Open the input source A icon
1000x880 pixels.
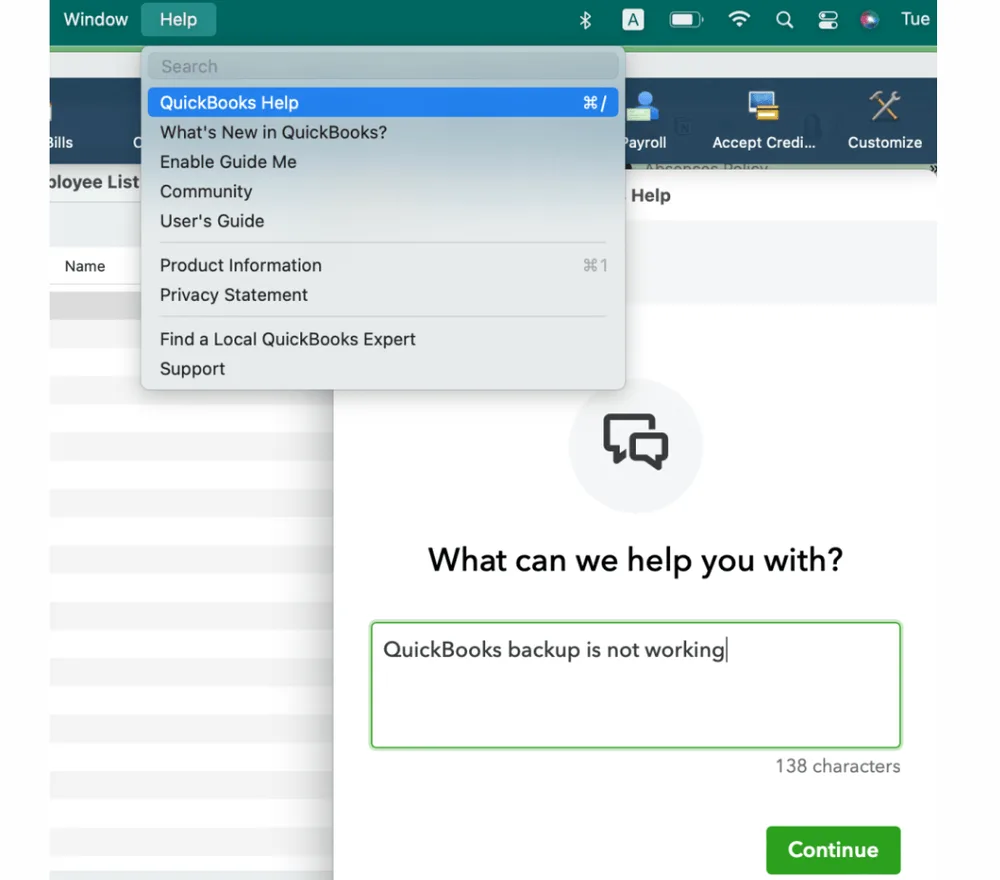pyautogui.click(x=633, y=20)
